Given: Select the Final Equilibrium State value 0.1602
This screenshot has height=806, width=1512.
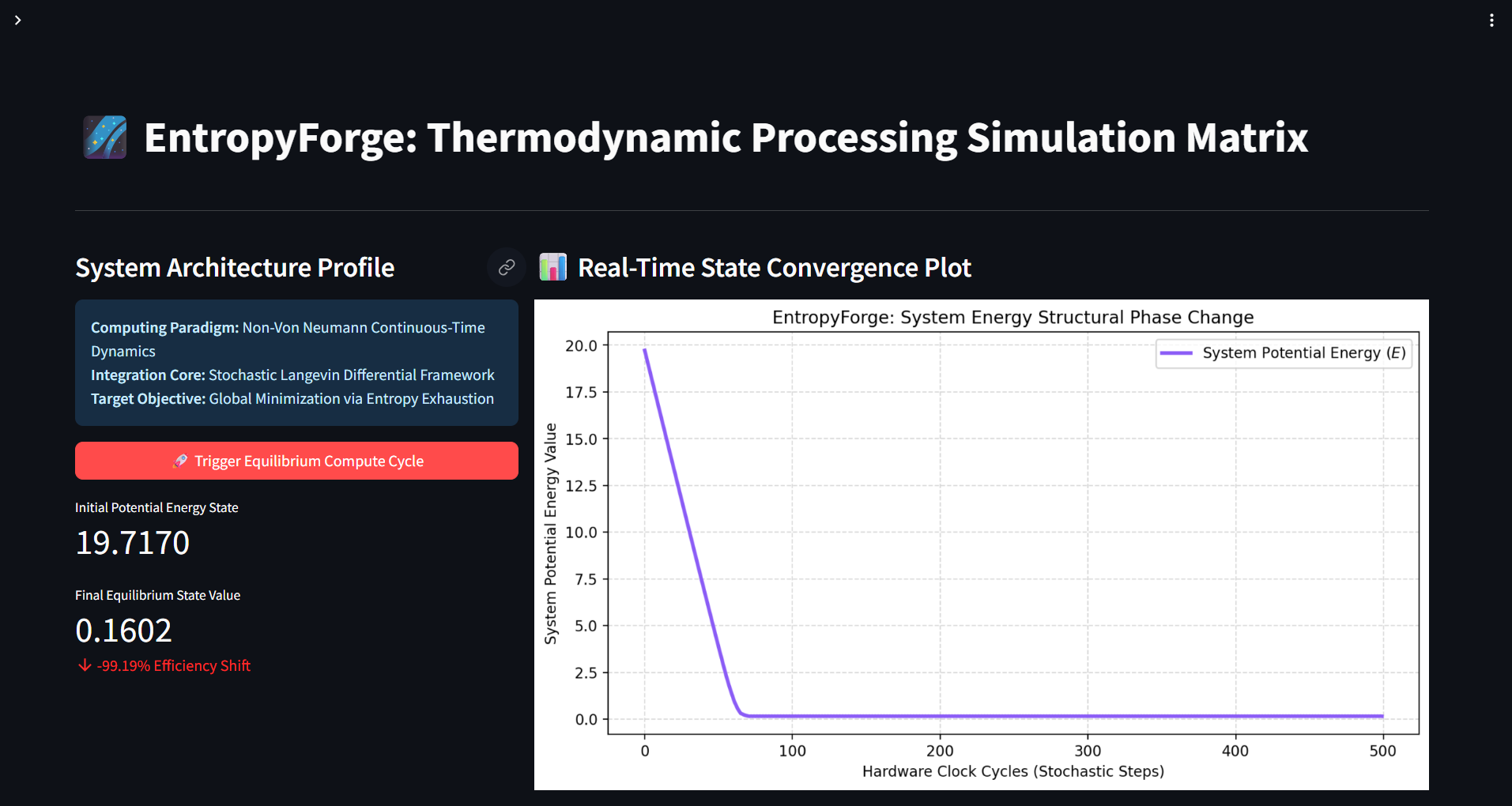Looking at the screenshot, I should click(x=123, y=631).
